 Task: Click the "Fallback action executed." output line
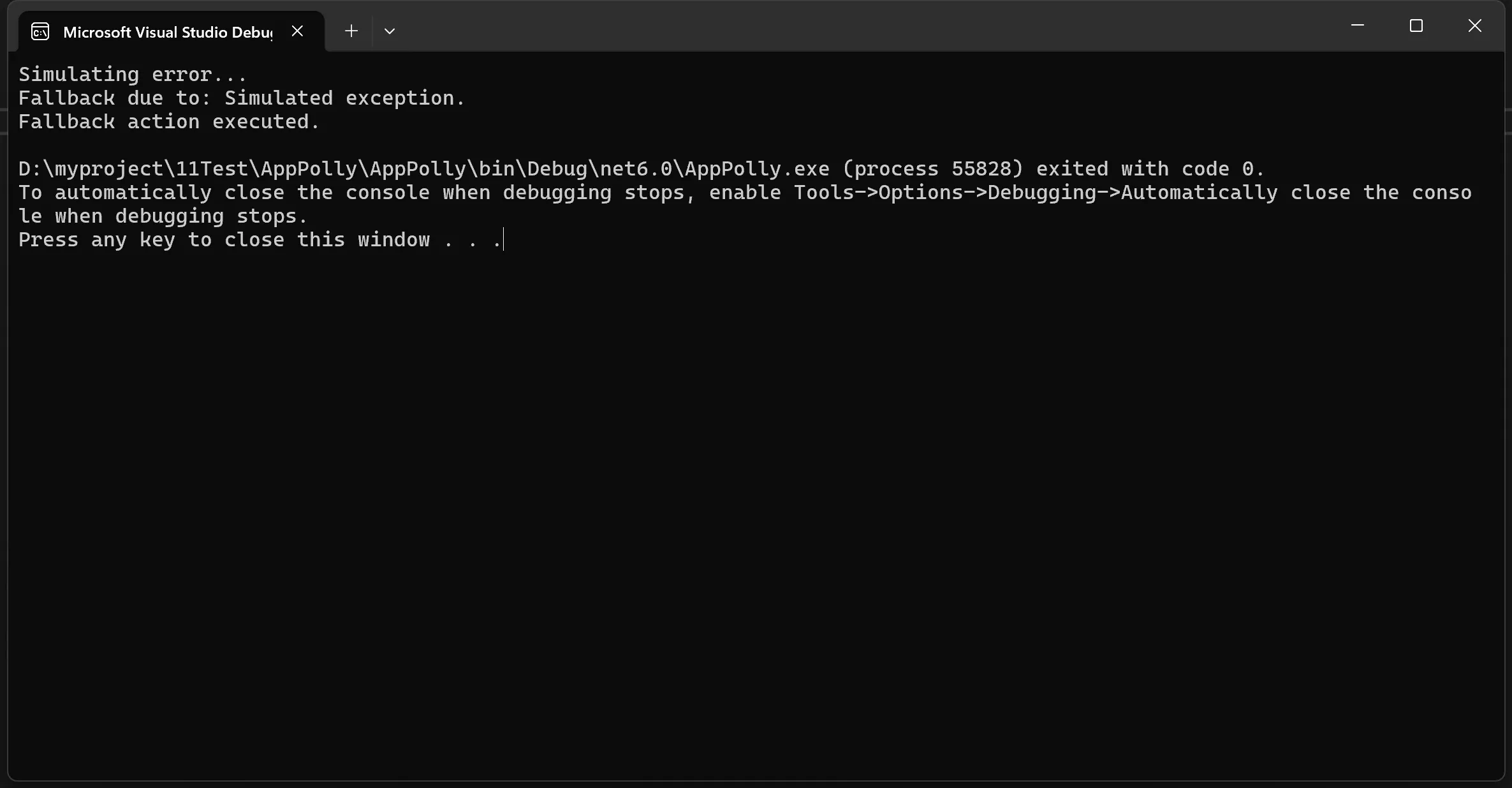(169, 122)
